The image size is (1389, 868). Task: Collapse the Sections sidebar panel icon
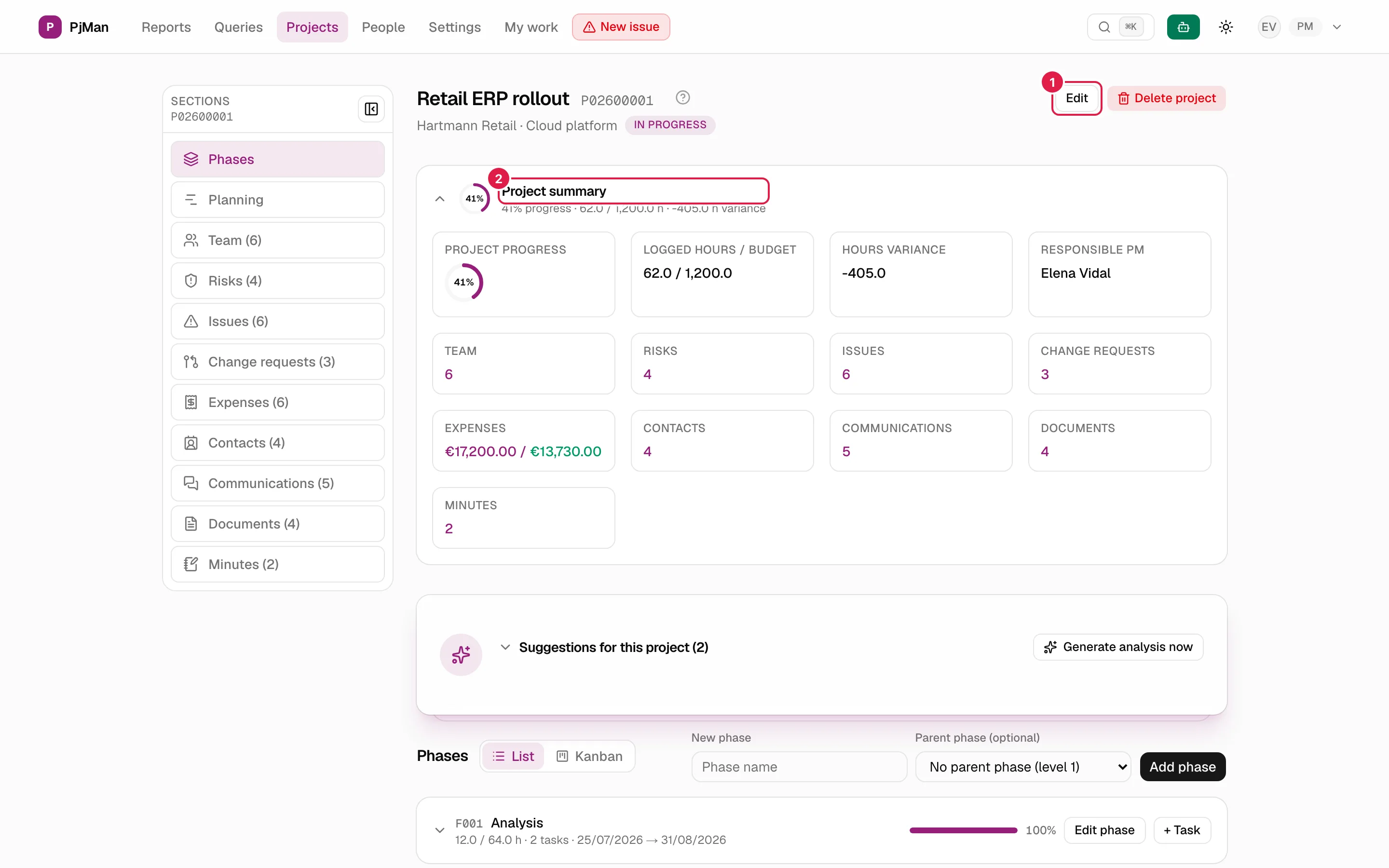371,109
